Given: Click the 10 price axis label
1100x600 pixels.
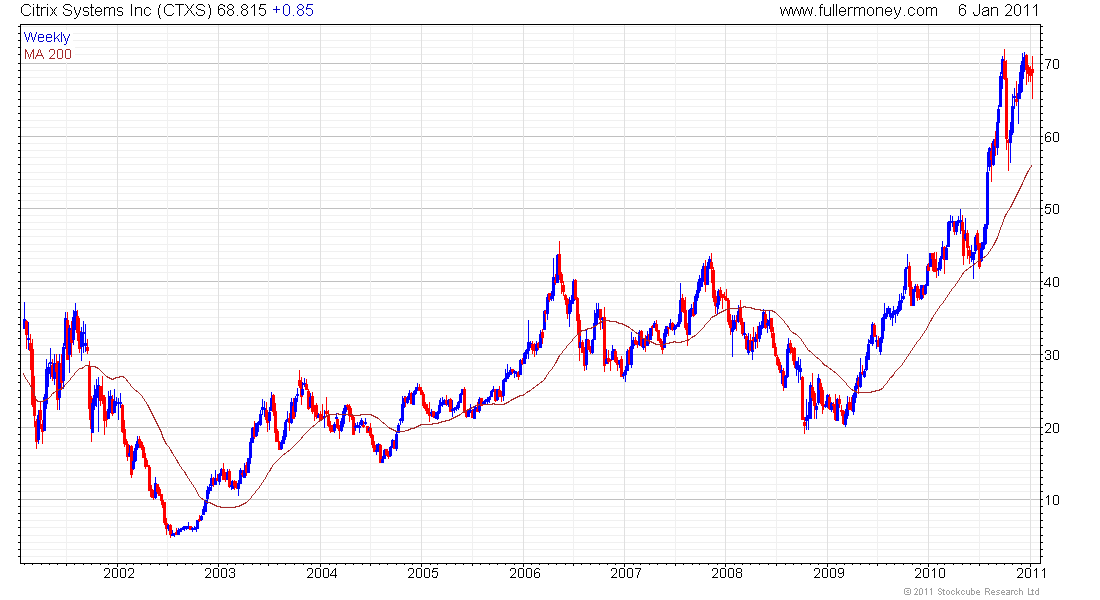Looking at the screenshot, I should [x=1052, y=500].
